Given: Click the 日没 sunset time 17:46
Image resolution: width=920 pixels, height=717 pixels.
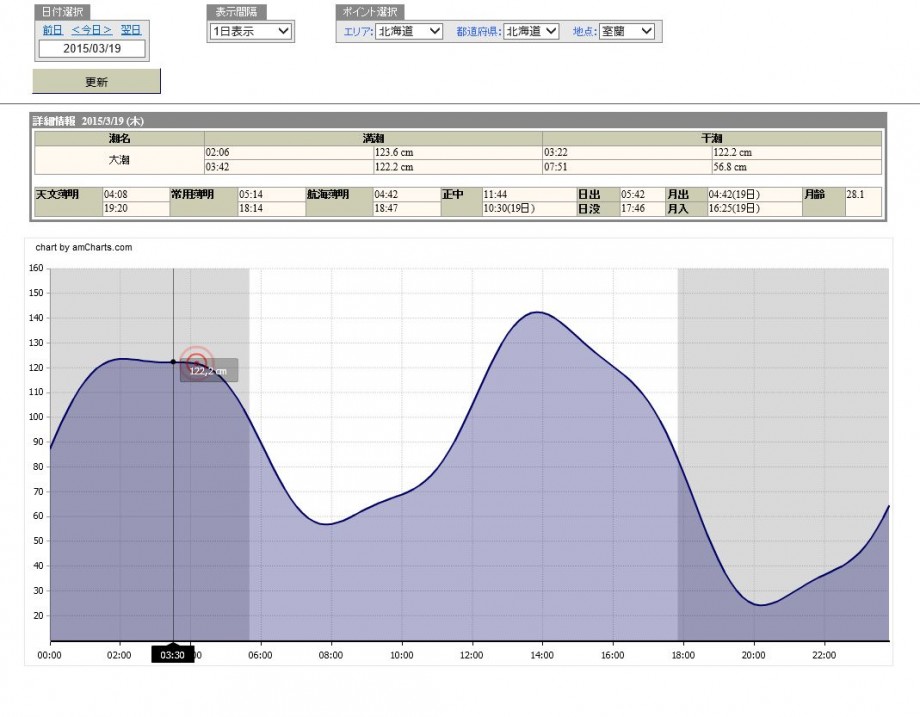Looking at the screenshot, I should (633, 208).
